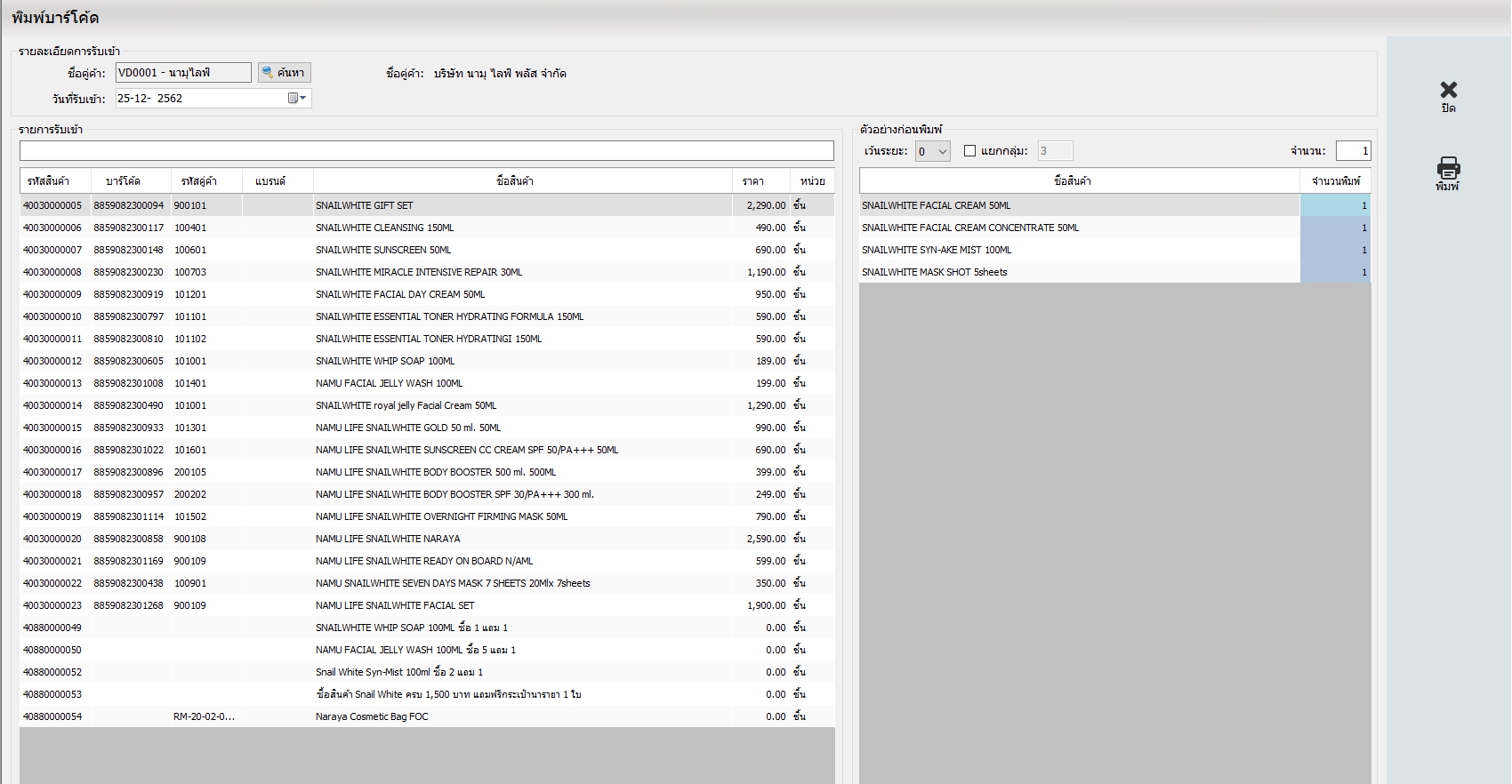Select NAMU LIFE SNAILWHITE OVERNIGHT FIRMING MASK

(x=427, y=516)
